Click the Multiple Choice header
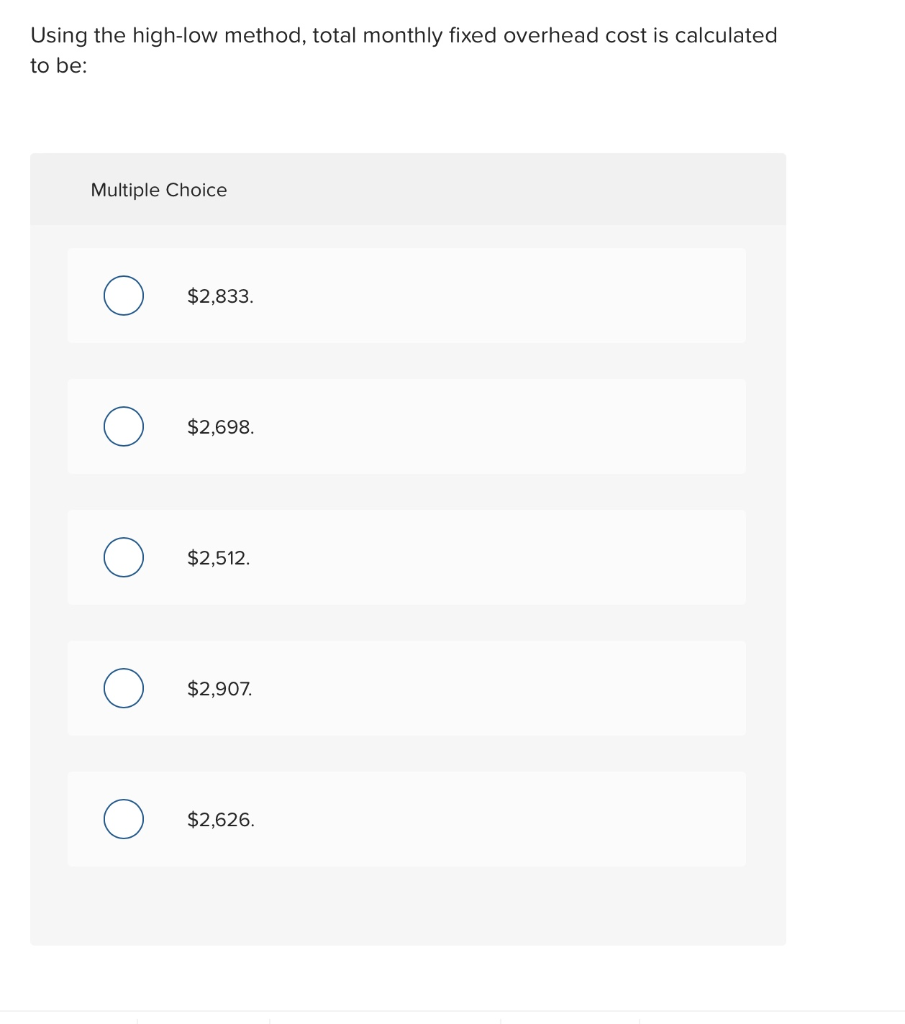The image size is (905, 1024). click(158, 190)
